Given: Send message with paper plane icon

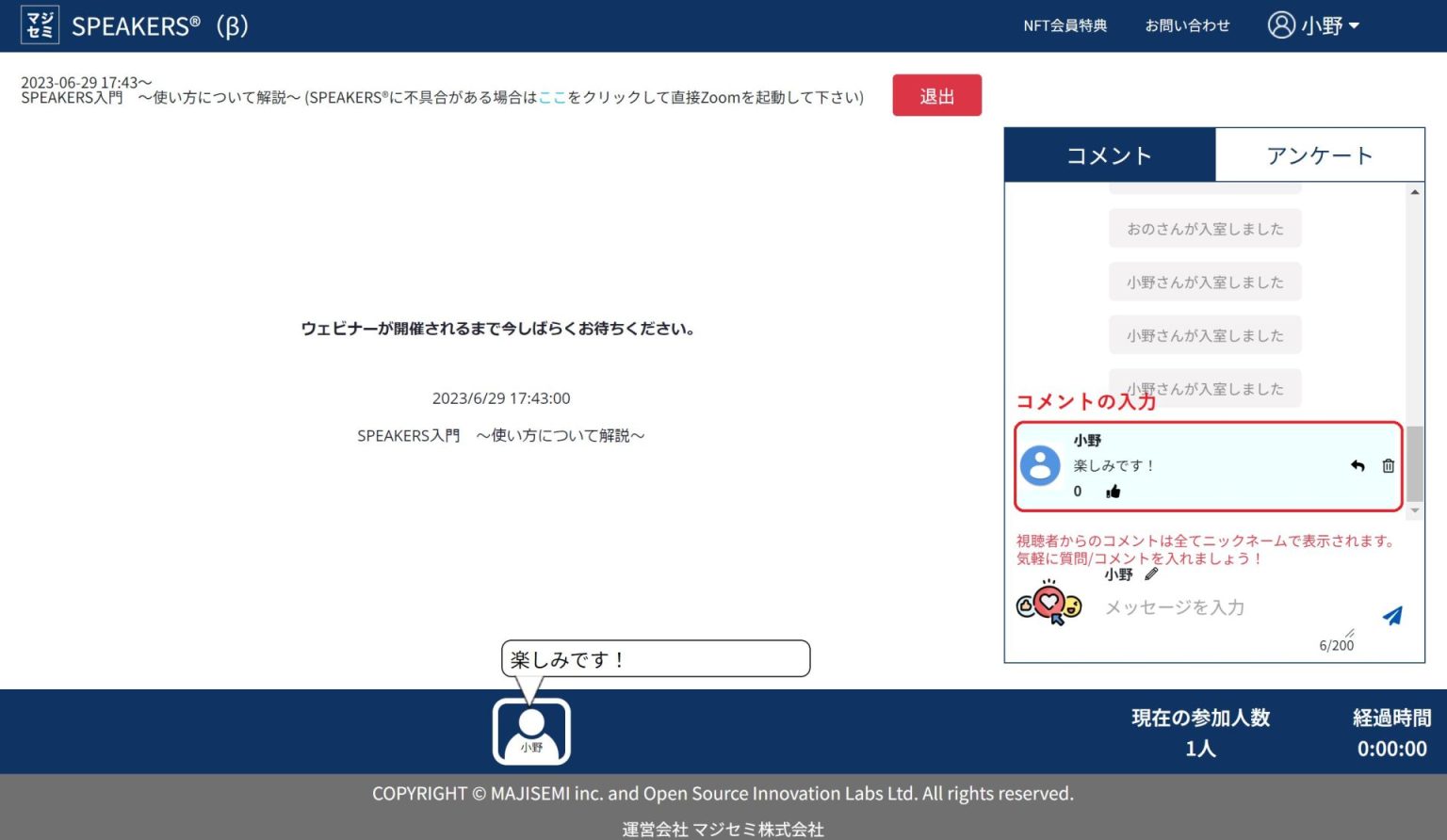Looking at the screenshot, I should pos(1391,616).
